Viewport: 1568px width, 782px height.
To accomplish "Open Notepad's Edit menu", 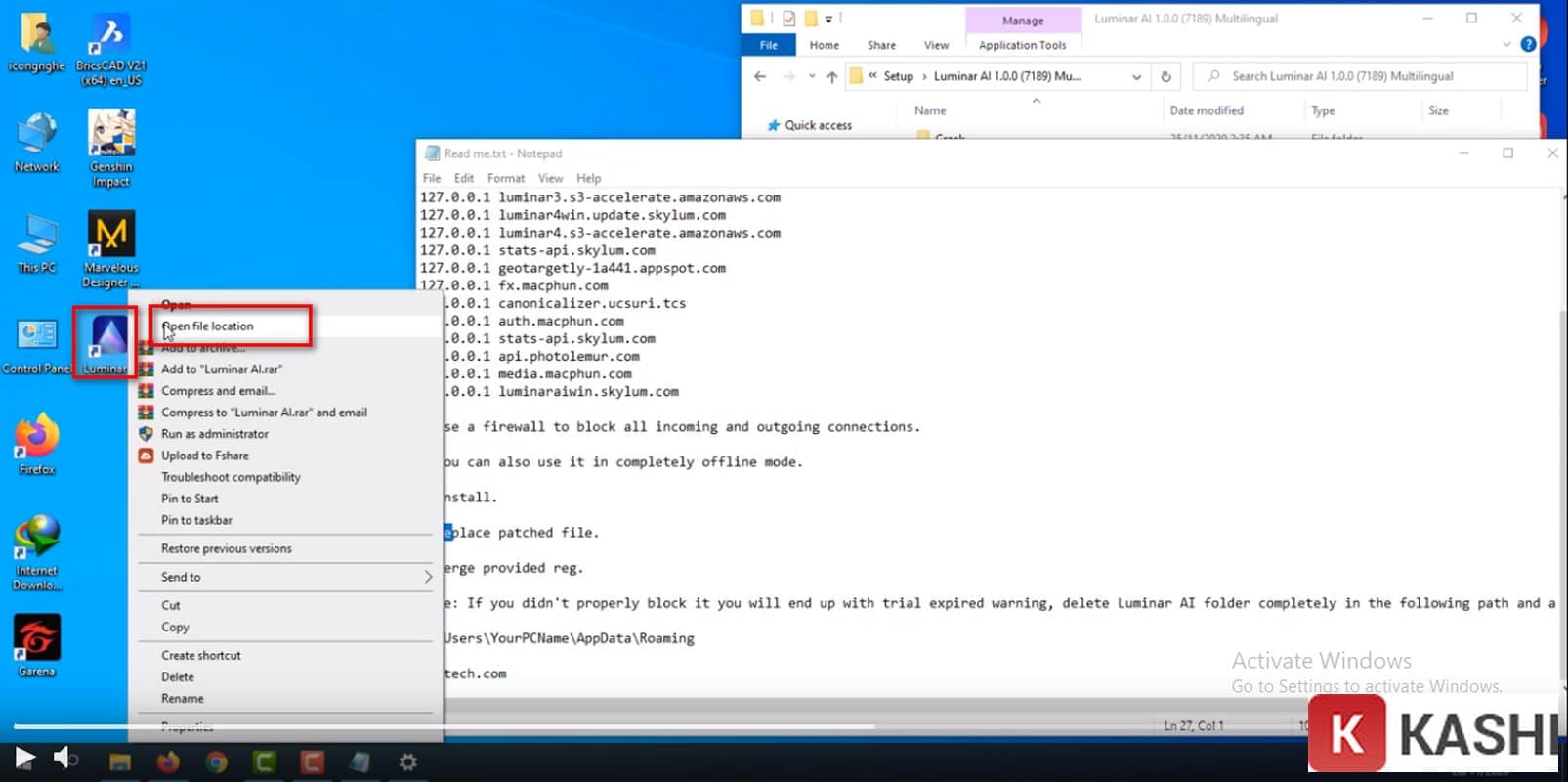I will pyautogui.click(x=464, y=178).
